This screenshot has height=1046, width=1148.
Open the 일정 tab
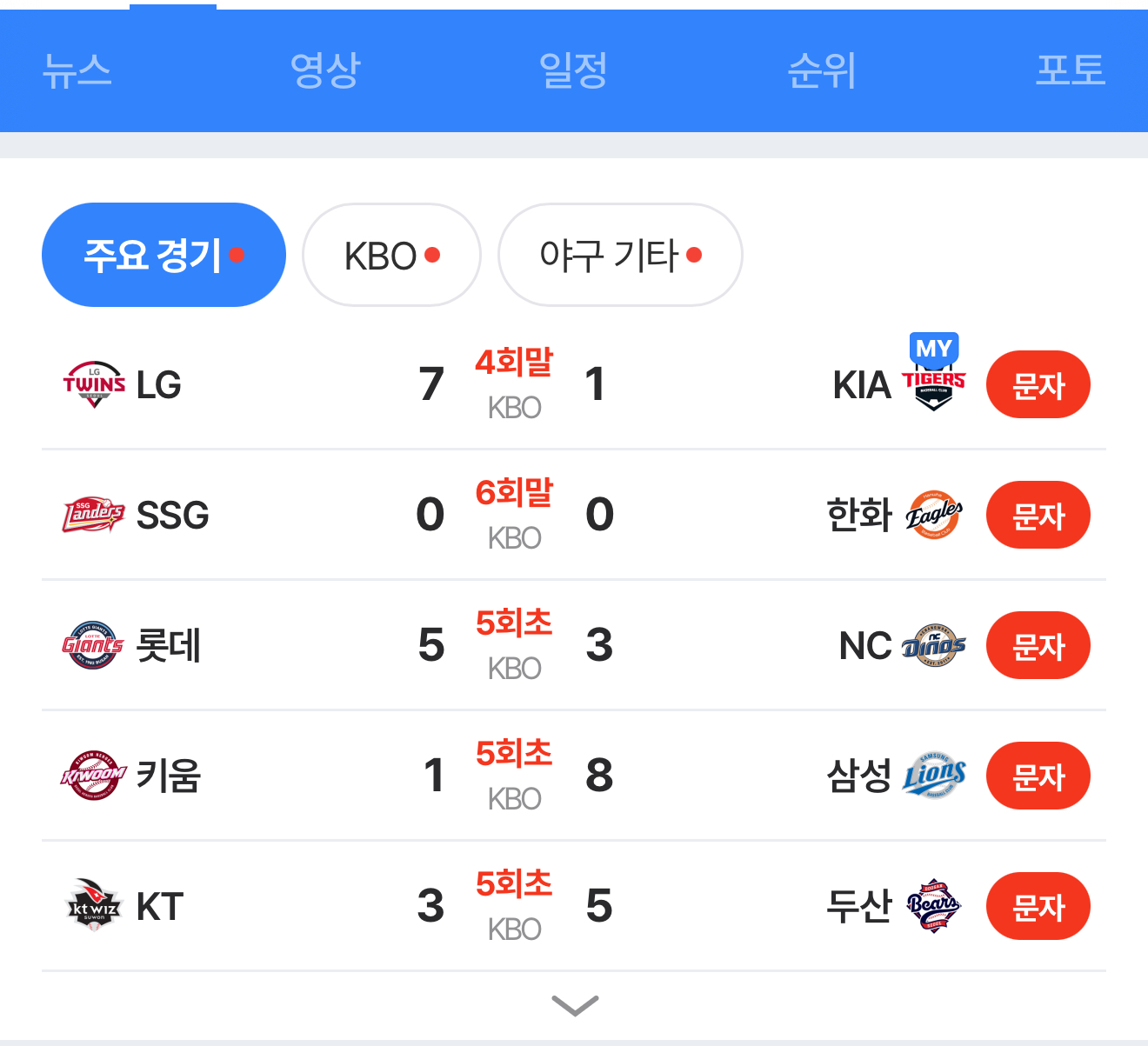[x=573, y=70]
